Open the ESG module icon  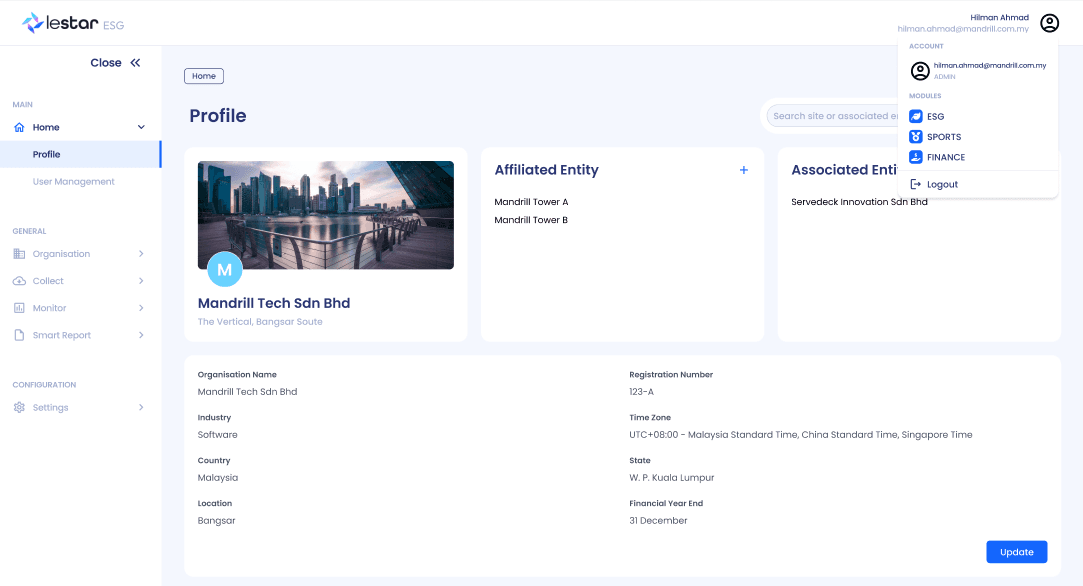click(915, 116)
